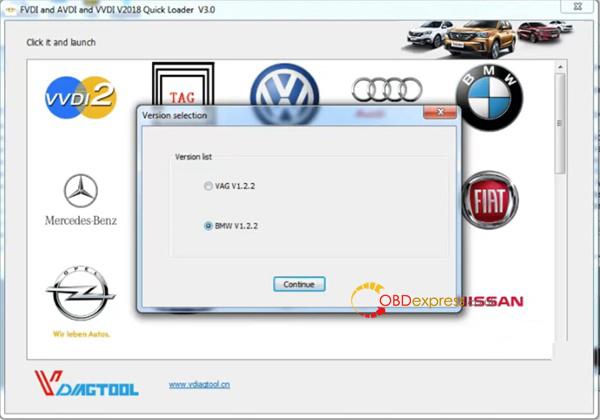Viewport: 600px width, 420px height.
Task: Launch the Opel lightning logo icon
Action: pyautogui.click(x=81, y=293)
